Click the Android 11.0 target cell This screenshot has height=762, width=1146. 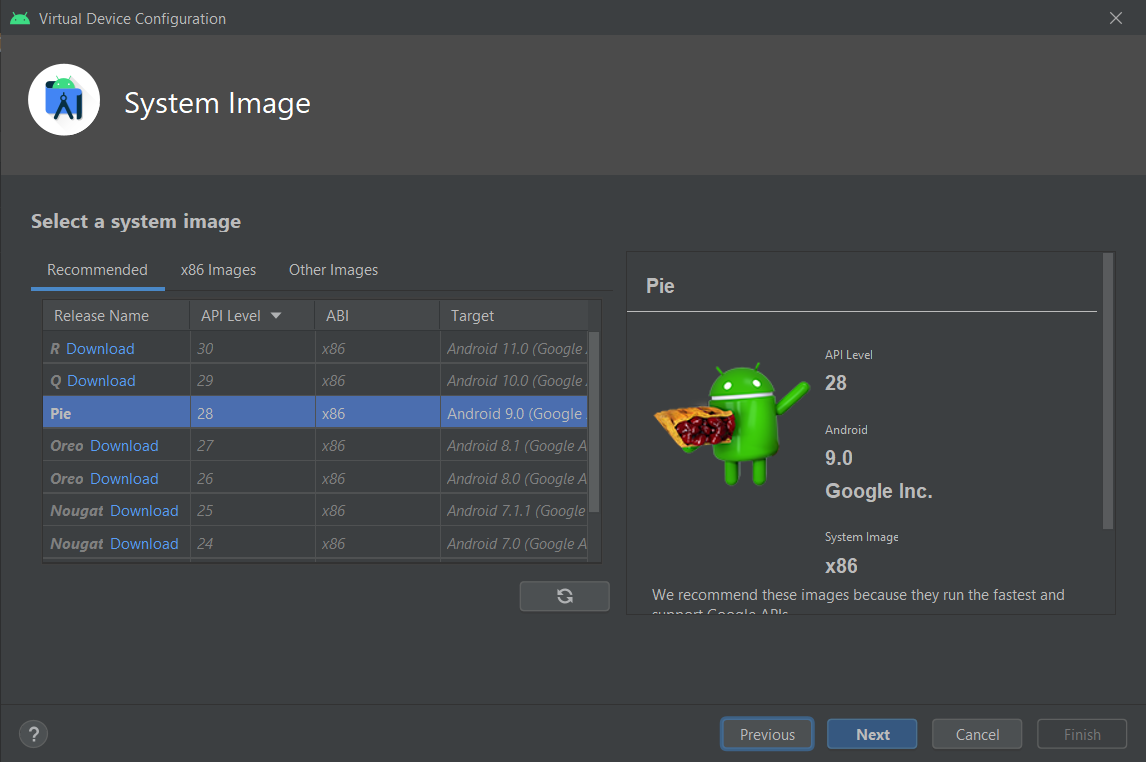(x=515, y=348)
